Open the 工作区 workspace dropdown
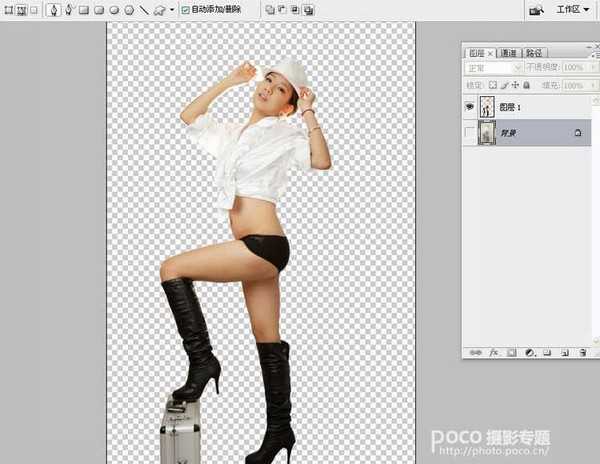Viewport: 600px width, 464px height. click(572, 9)
